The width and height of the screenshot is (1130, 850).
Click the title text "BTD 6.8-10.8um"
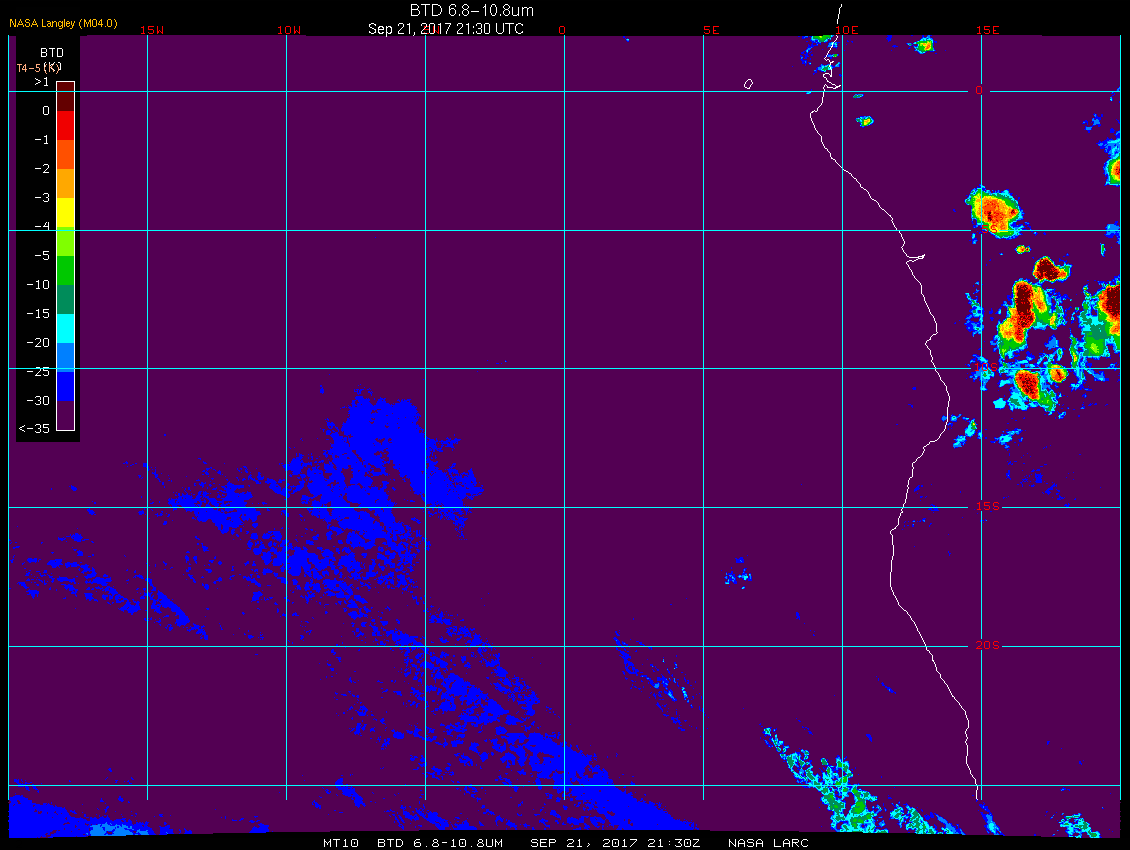472,10
